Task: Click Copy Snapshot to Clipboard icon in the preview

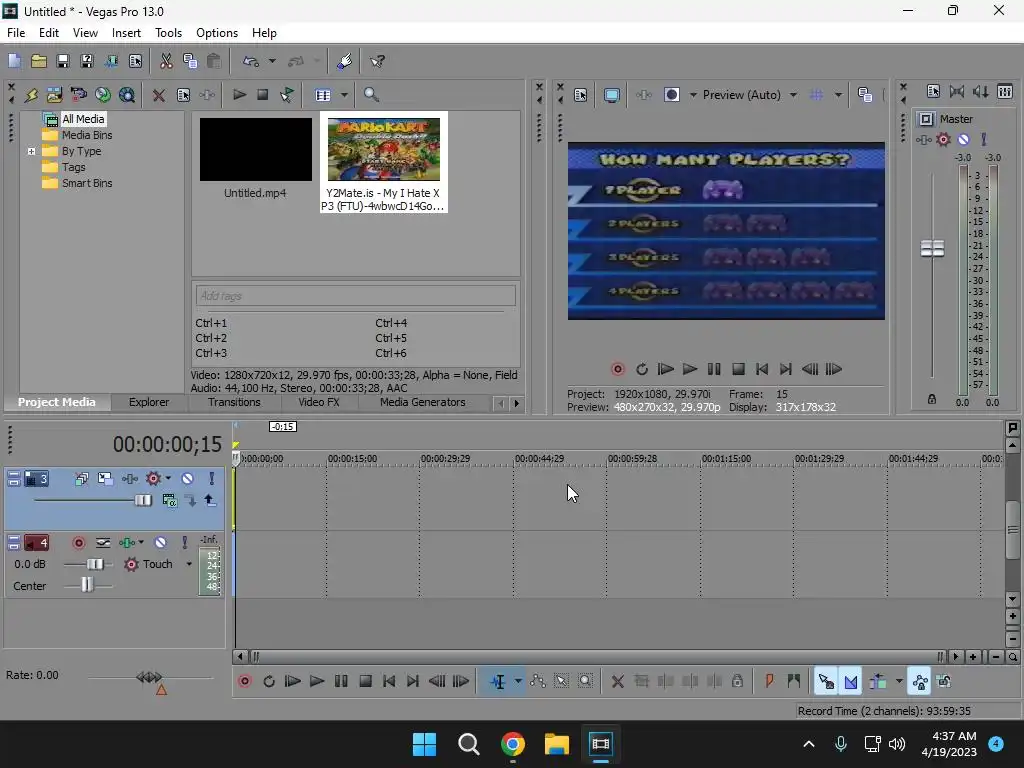Action: click(865, 95)
